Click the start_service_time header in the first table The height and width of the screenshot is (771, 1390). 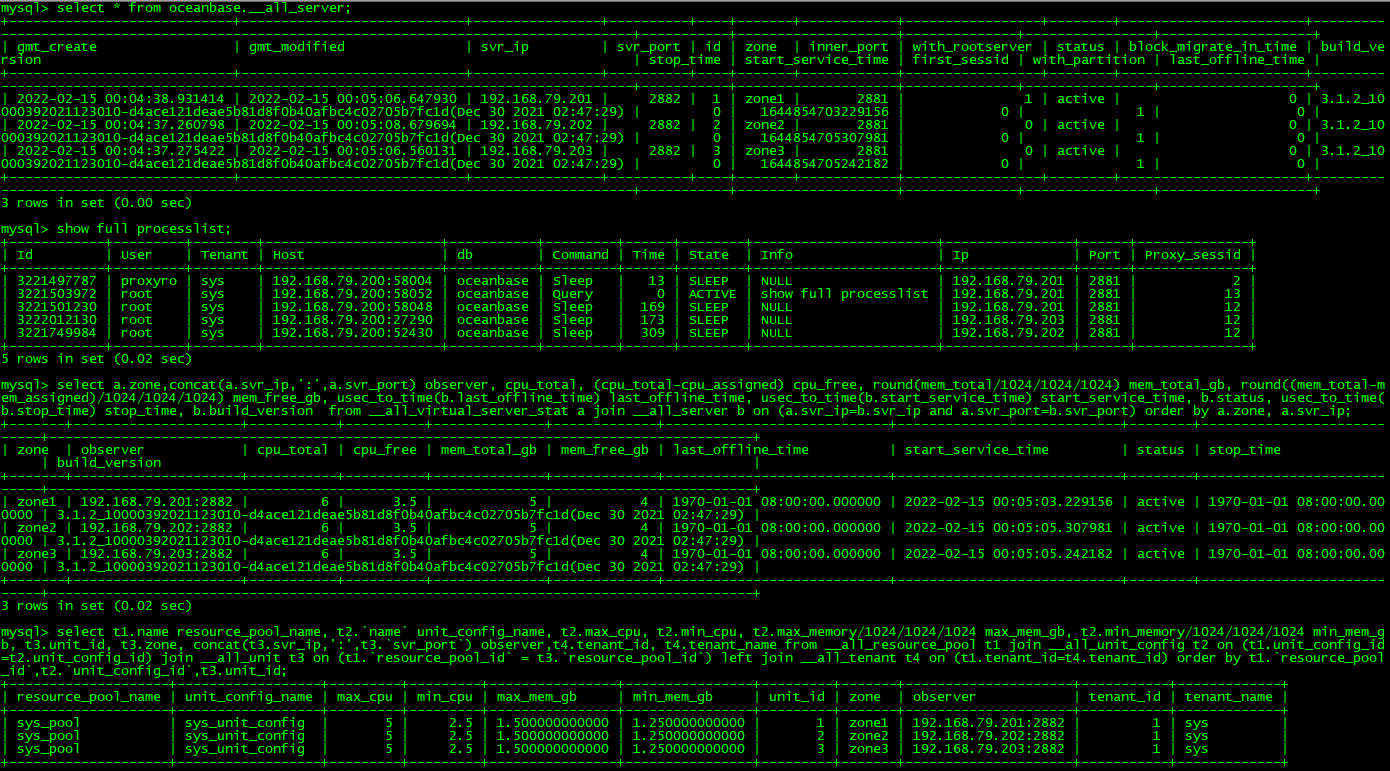[x=816, y=60]
